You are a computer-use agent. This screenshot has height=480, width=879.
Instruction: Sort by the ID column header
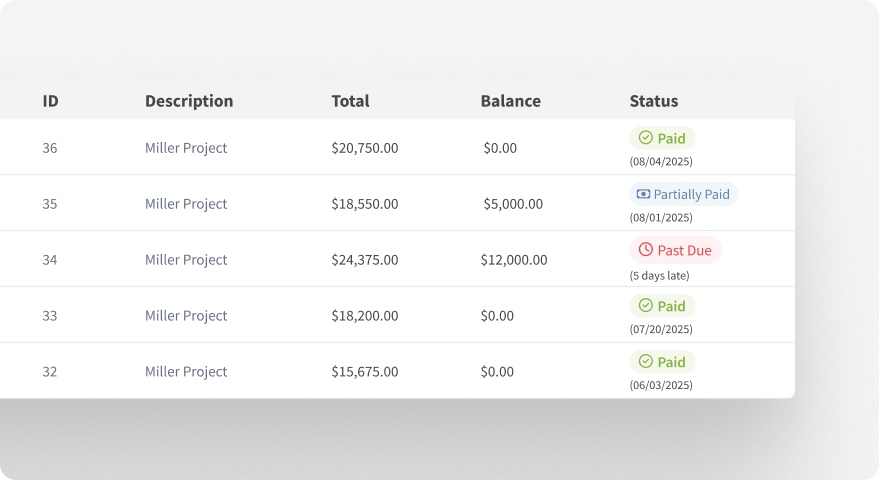[50, 101]
